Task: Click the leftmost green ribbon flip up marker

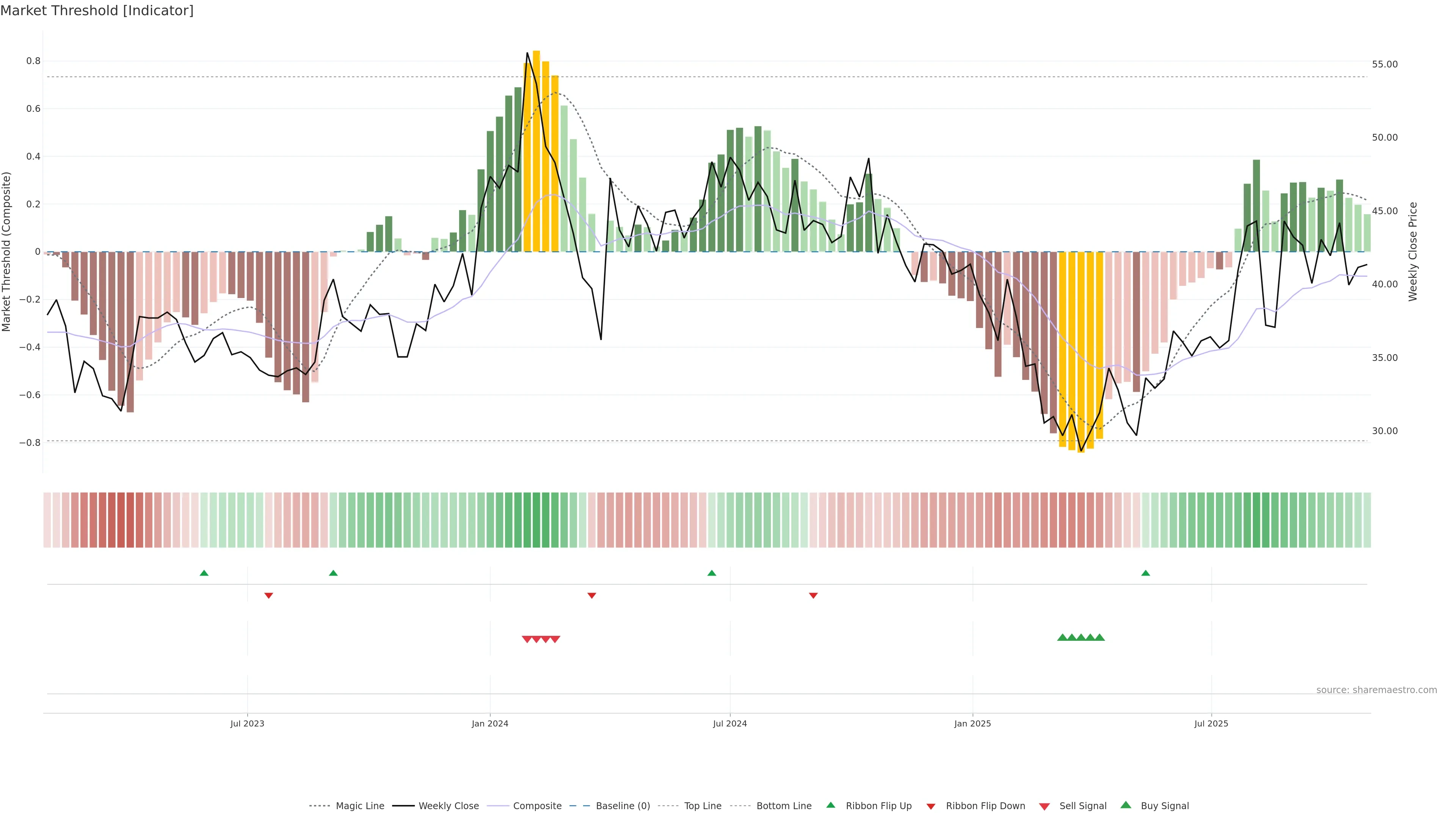Action: click(x=204, y=573)
